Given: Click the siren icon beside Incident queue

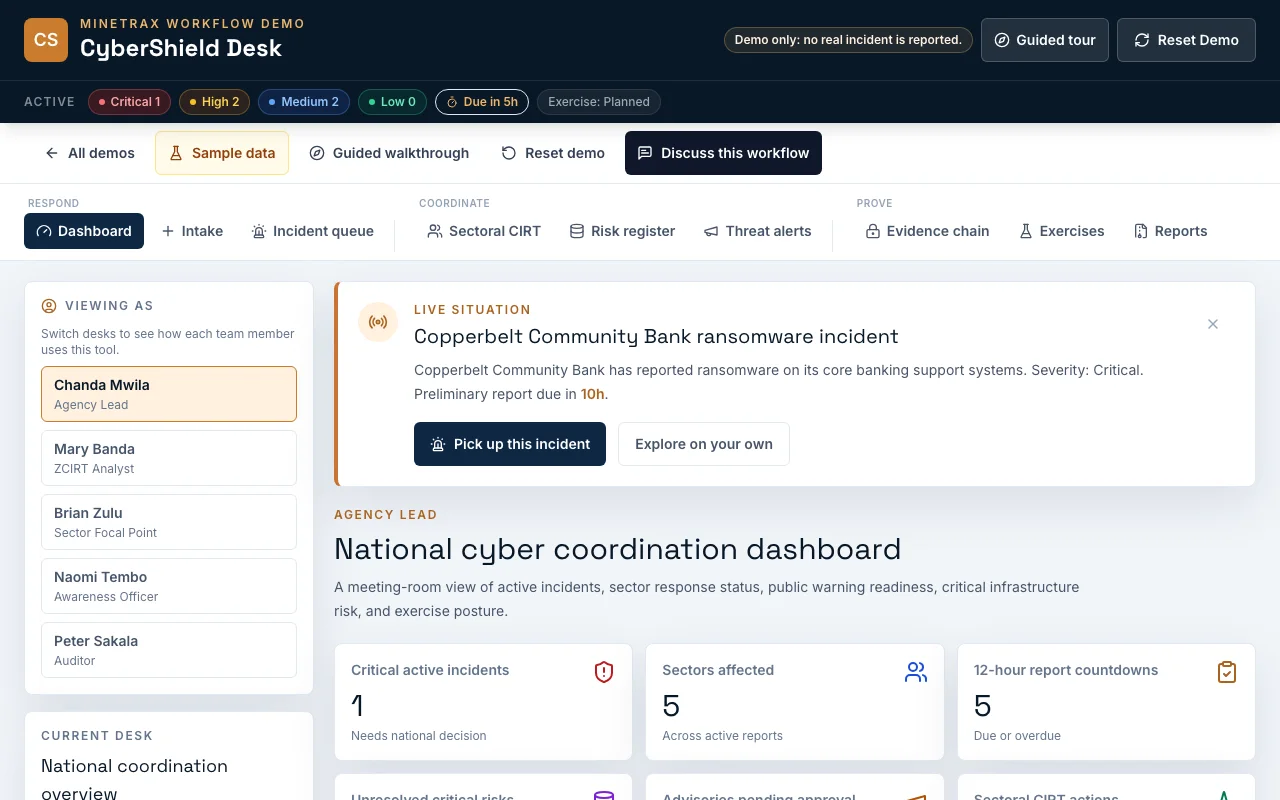Looking at the screenshot, I should (259, 231).
